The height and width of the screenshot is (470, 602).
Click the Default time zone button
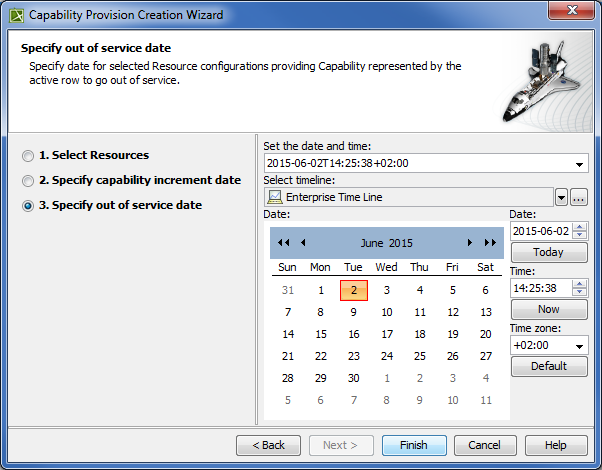pyautogui.click(x=549, y=366)
